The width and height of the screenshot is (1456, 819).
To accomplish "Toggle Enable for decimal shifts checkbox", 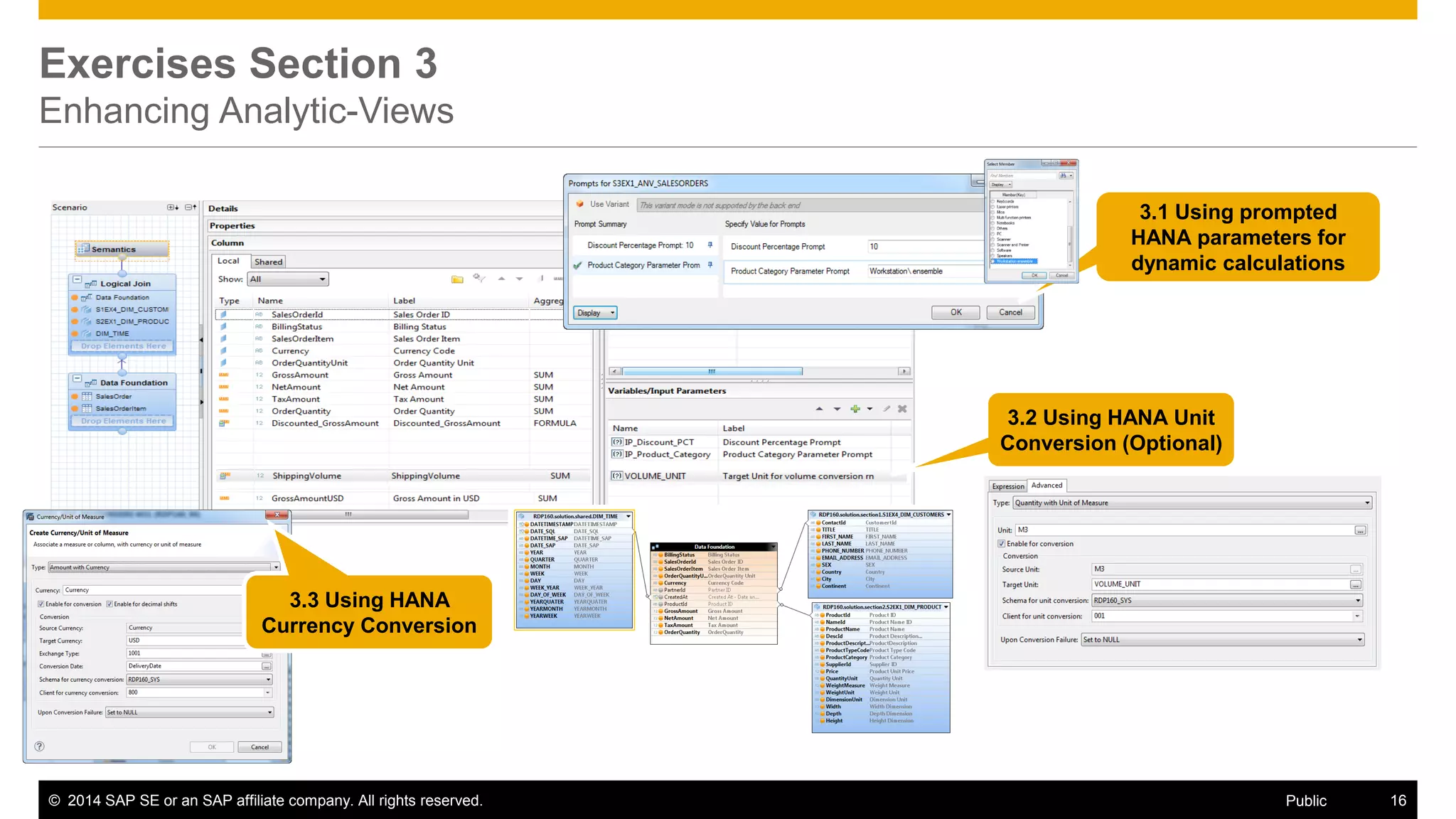I will [109, 604].
